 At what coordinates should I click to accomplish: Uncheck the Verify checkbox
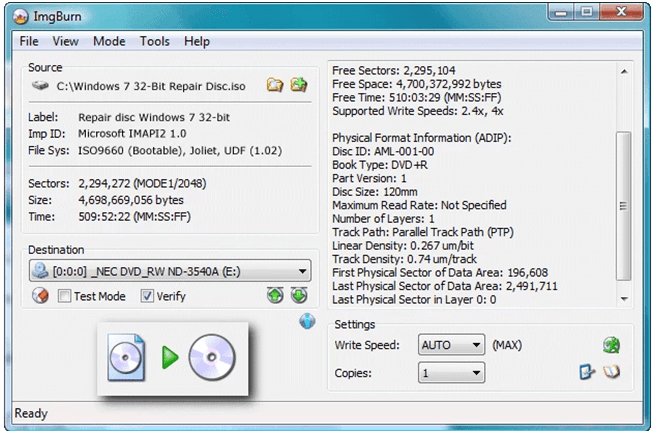pos(147,296)
